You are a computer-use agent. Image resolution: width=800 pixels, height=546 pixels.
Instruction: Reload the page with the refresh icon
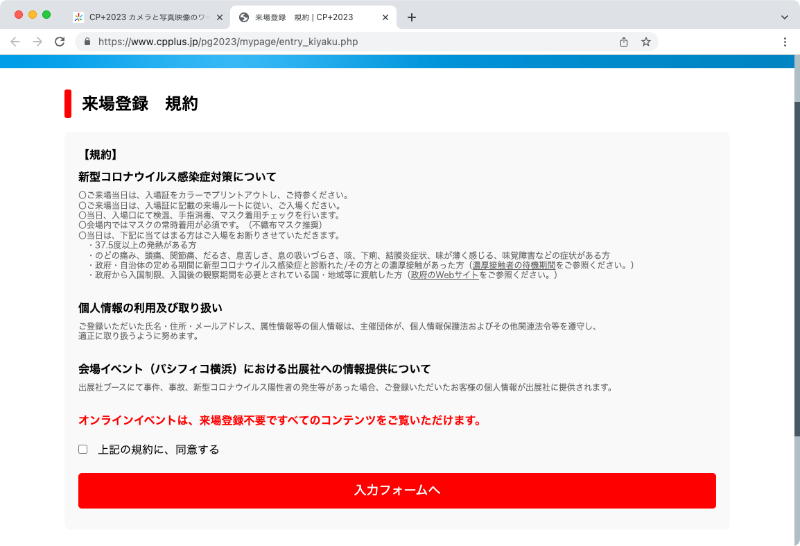(x=60, y=42)
